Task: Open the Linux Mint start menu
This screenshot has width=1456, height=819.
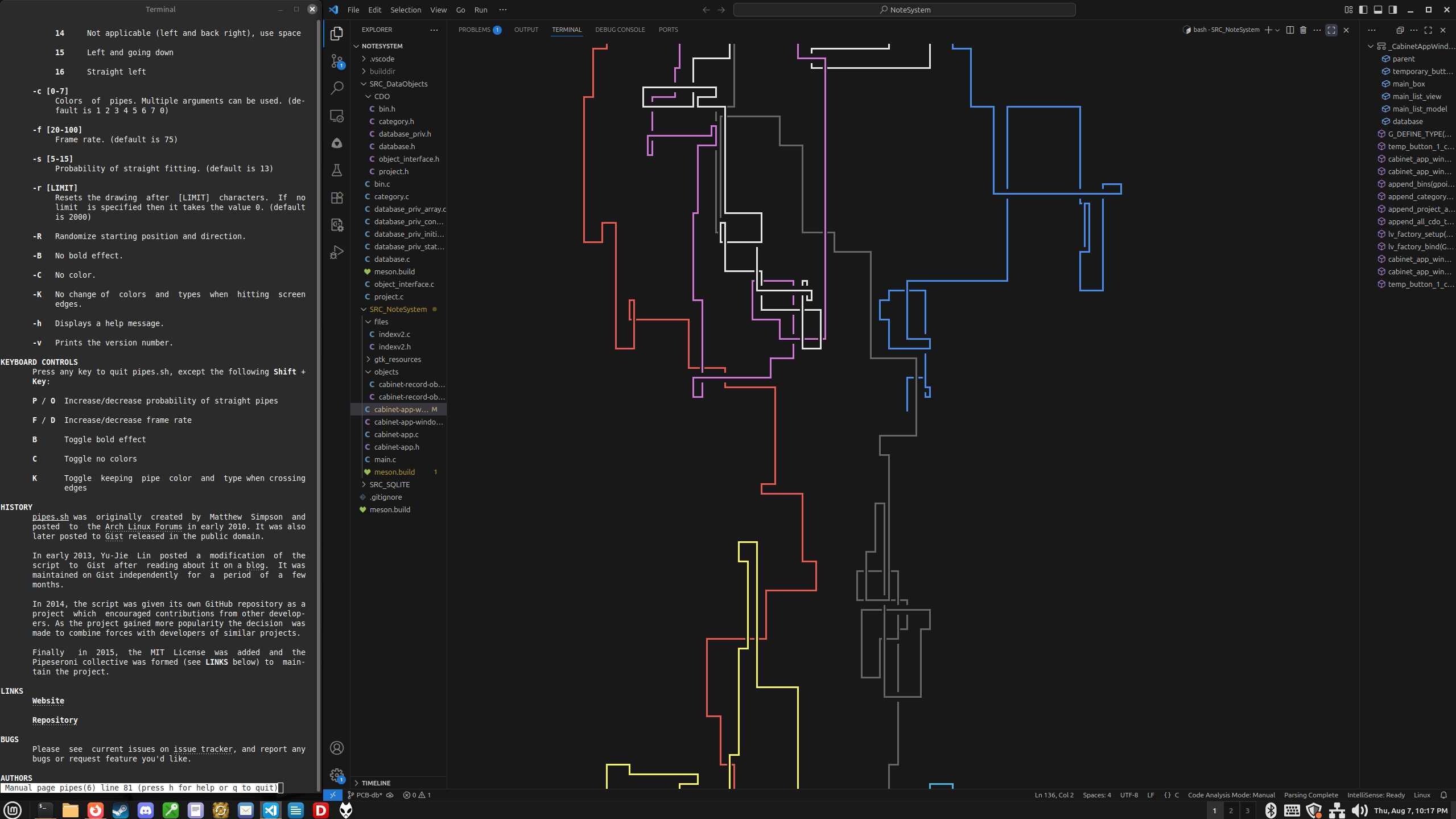Action: coord(13,810)
